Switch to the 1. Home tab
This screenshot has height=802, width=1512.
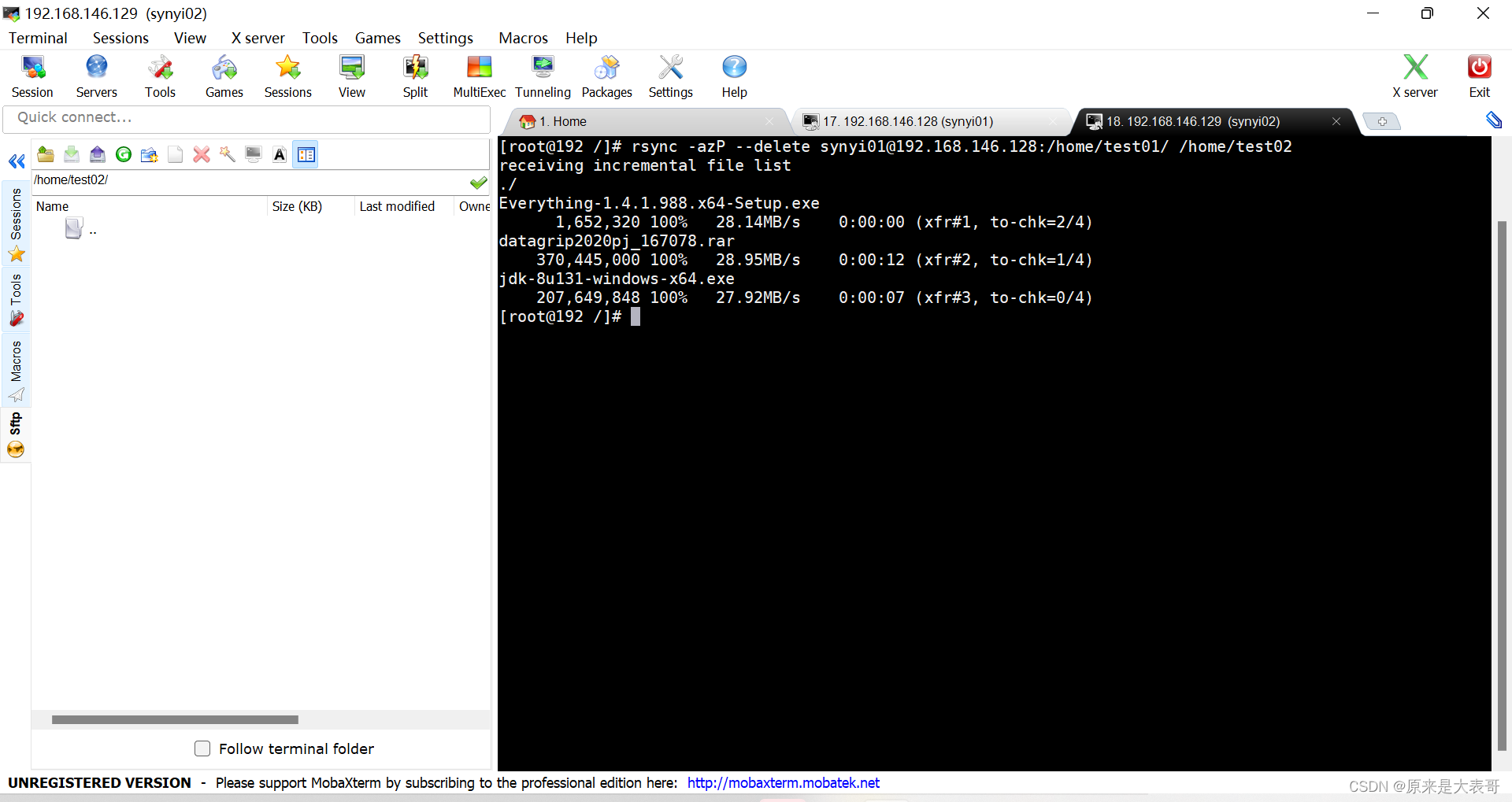[646, 121]
